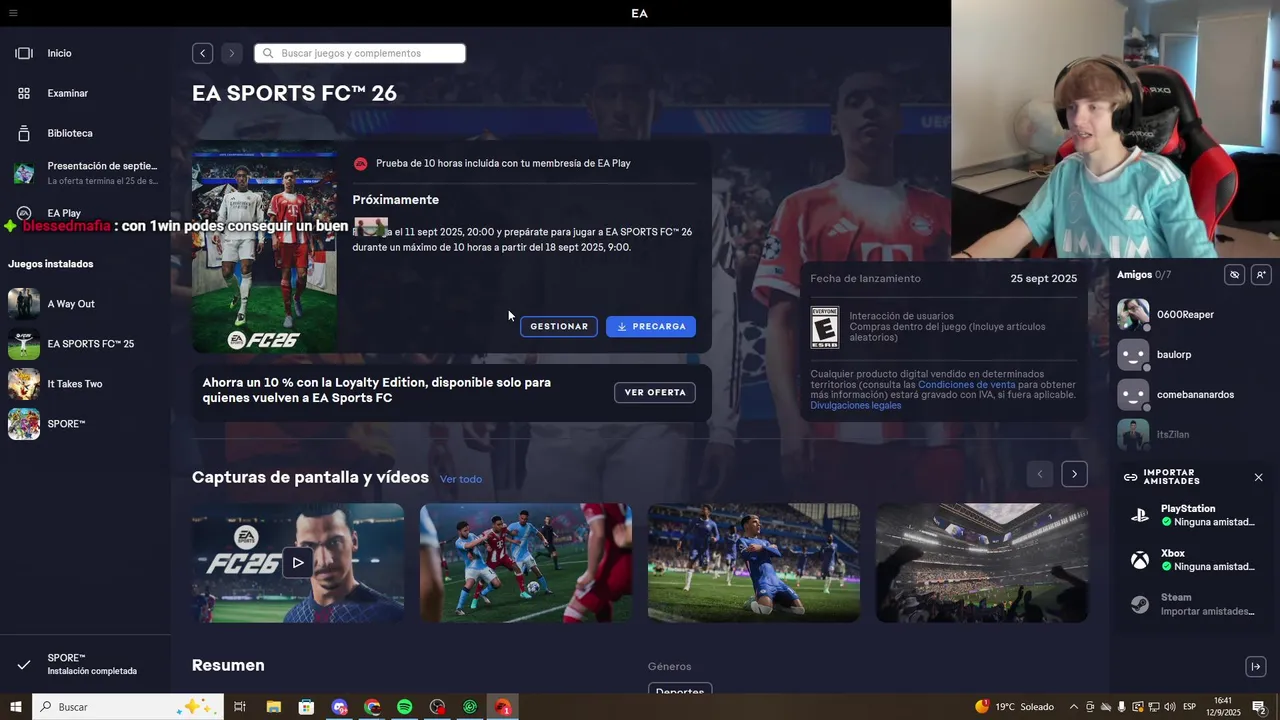Click the EA app taskbar icon
The height and width of the screenshot is (720, 1280).
click(503, 707)
